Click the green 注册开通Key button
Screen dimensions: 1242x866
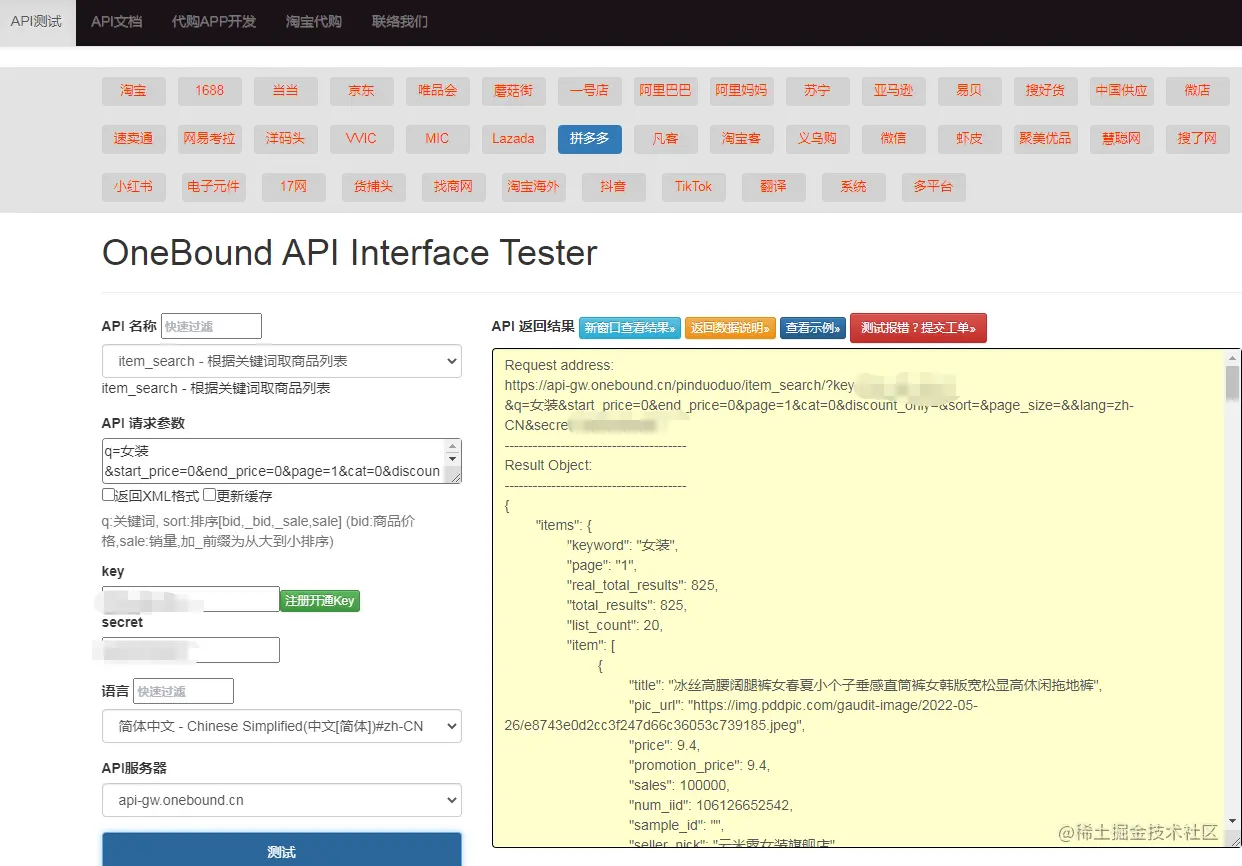[320, 601]
